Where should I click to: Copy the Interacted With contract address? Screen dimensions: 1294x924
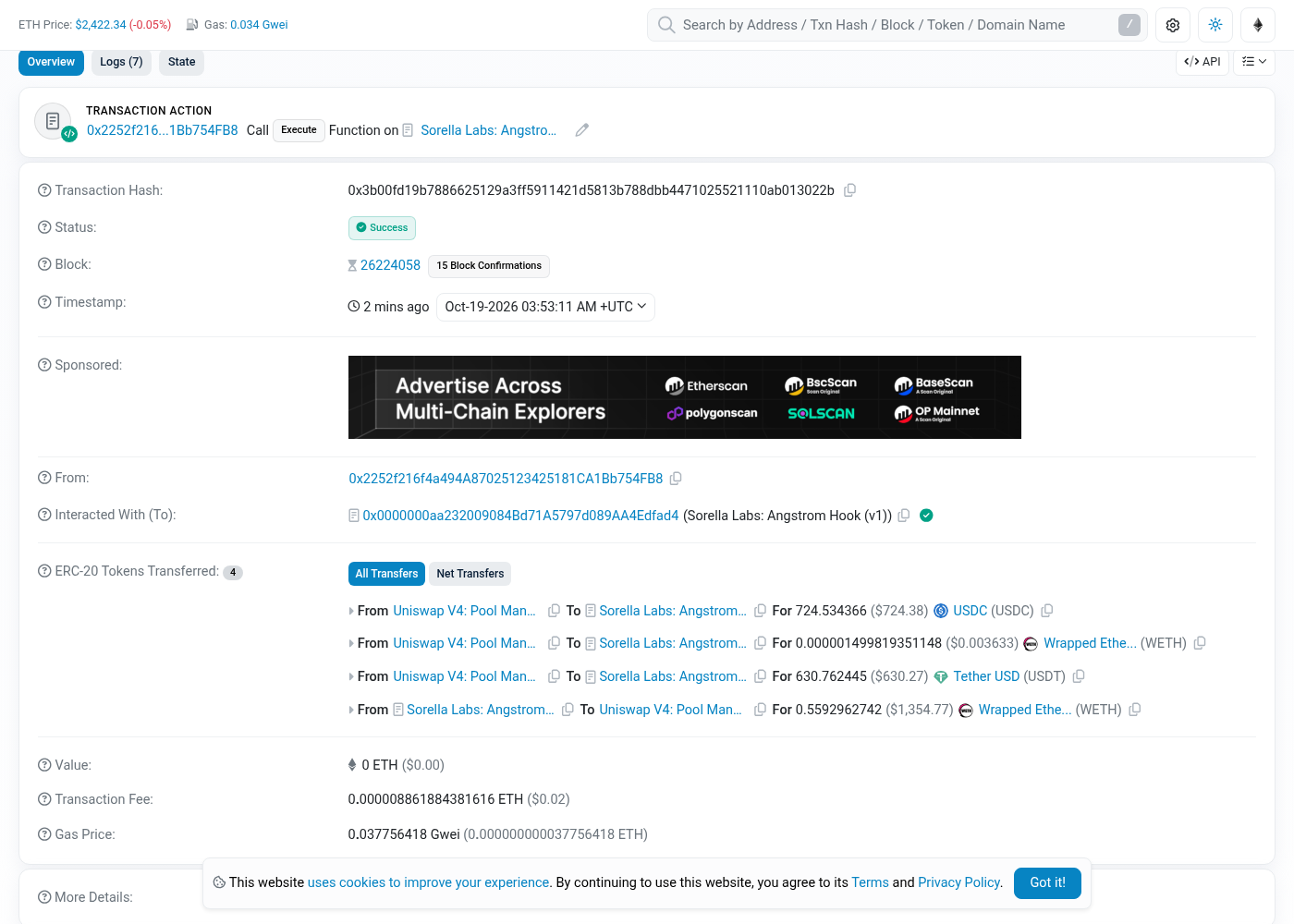tap(904, 516)
